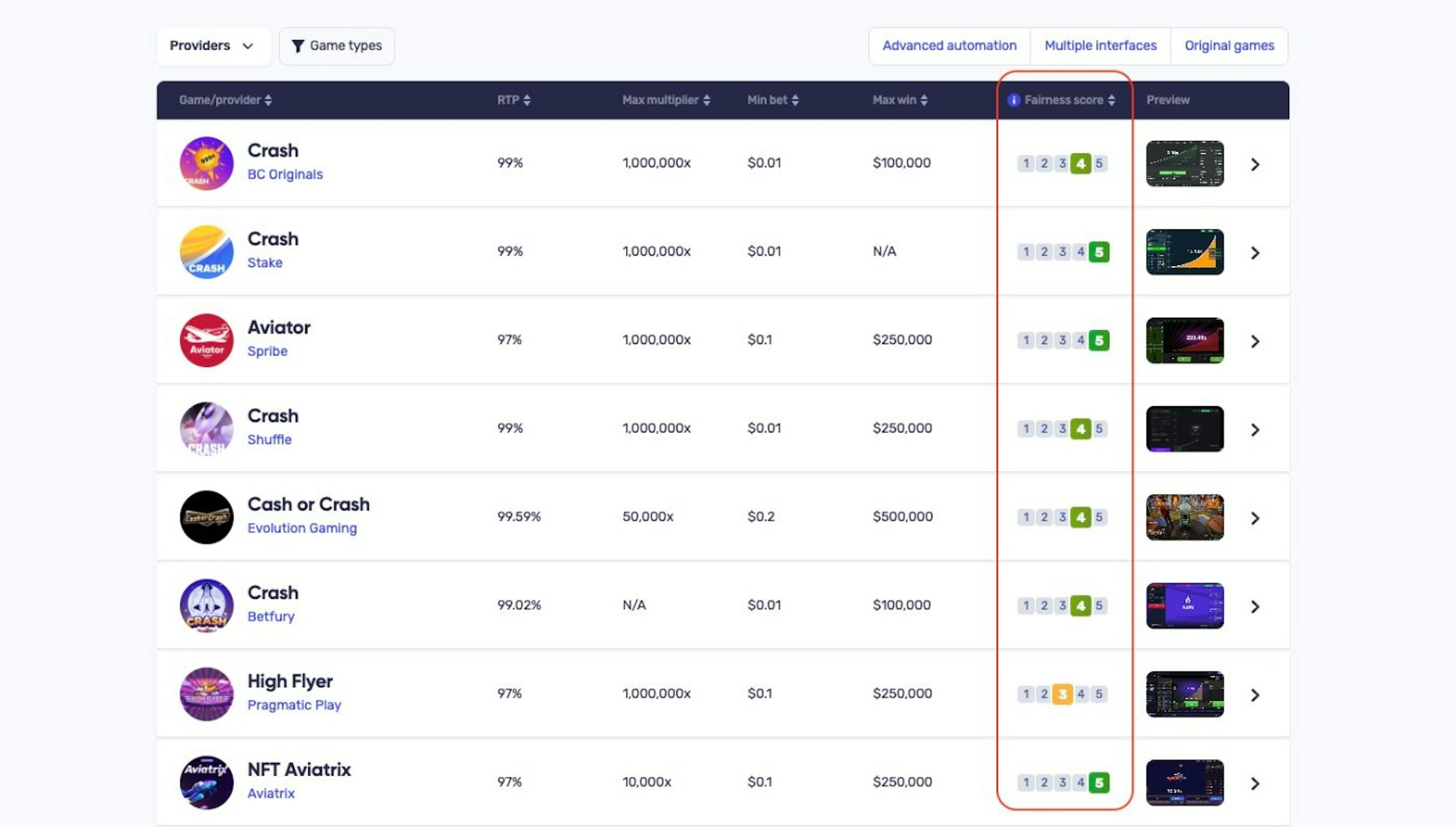Viewport: 1456px width, 827px height.
Task: Click the High Flyer game logo
Action: (x=206, y=694)
